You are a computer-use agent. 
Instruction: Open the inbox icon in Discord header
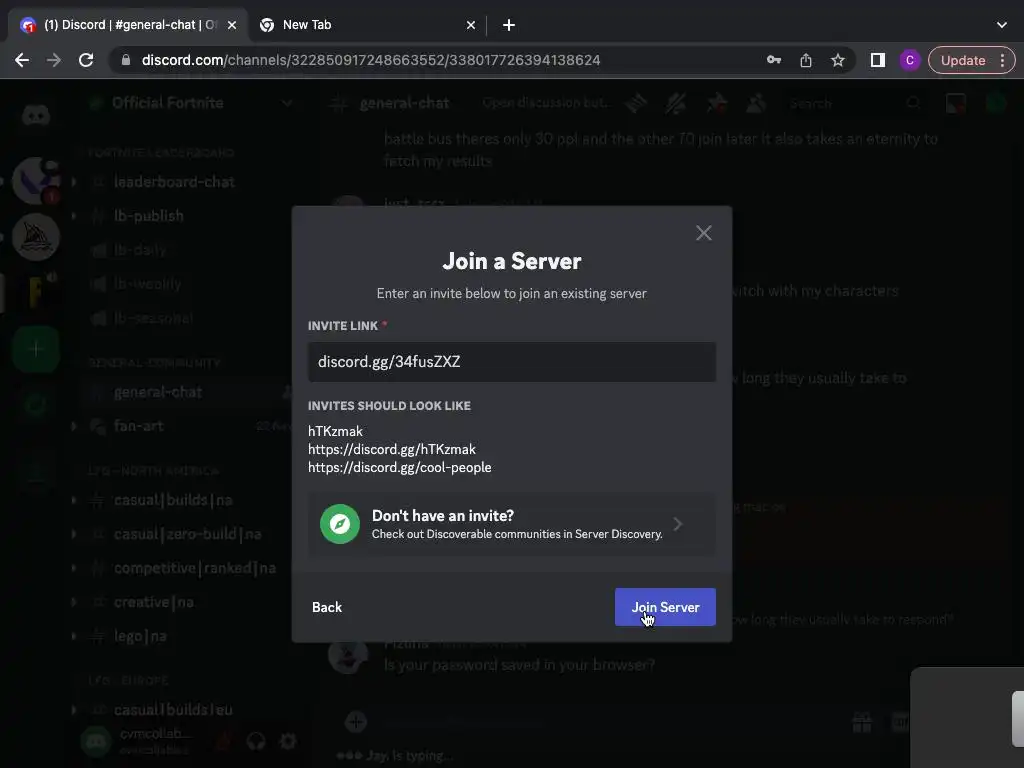[x=955, y=103]
